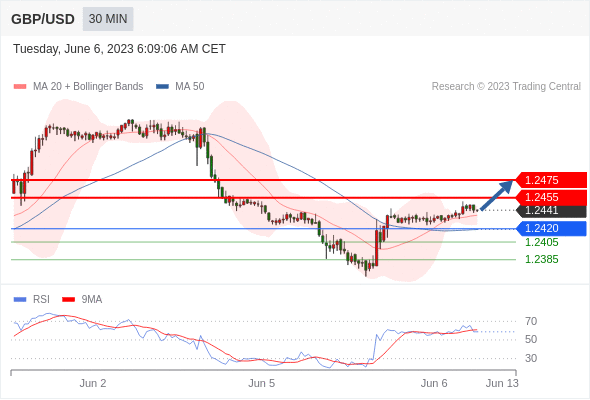
Task: Click the blue RSI legend swatch
Action: click(x=20, y=300)
